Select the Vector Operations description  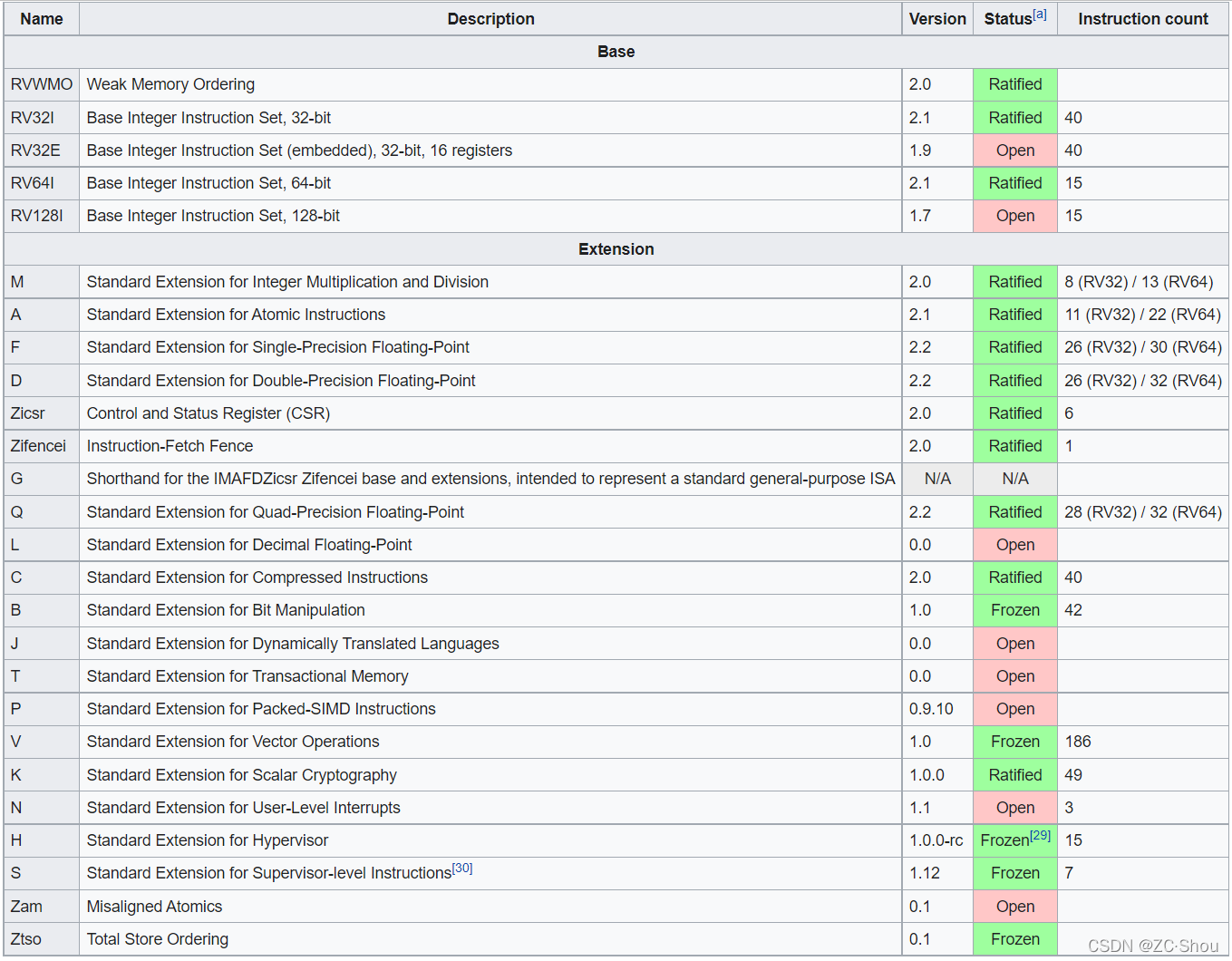[233, 742]
